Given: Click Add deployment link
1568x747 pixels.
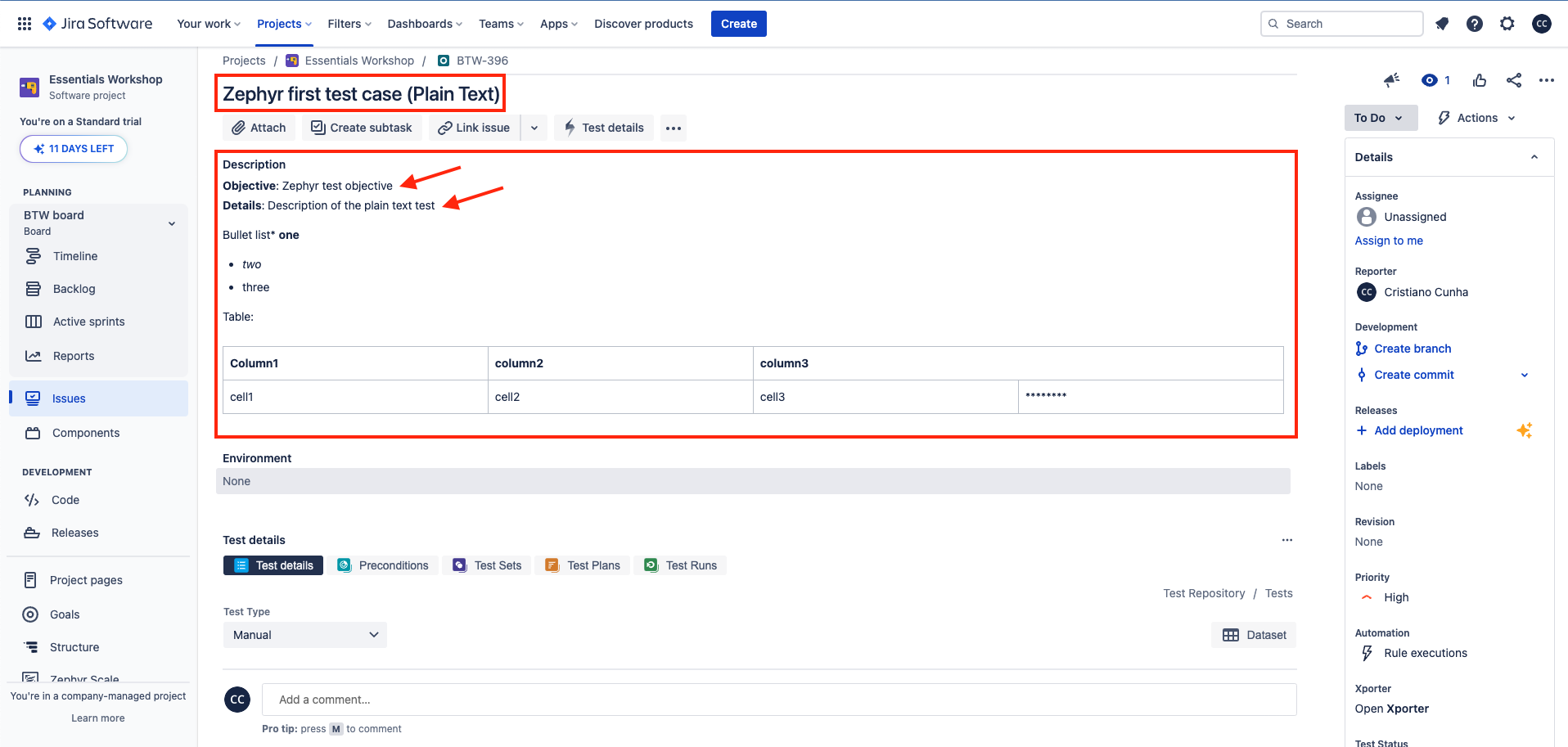Looking at the screenshot, I should (x=1418, y=430).
